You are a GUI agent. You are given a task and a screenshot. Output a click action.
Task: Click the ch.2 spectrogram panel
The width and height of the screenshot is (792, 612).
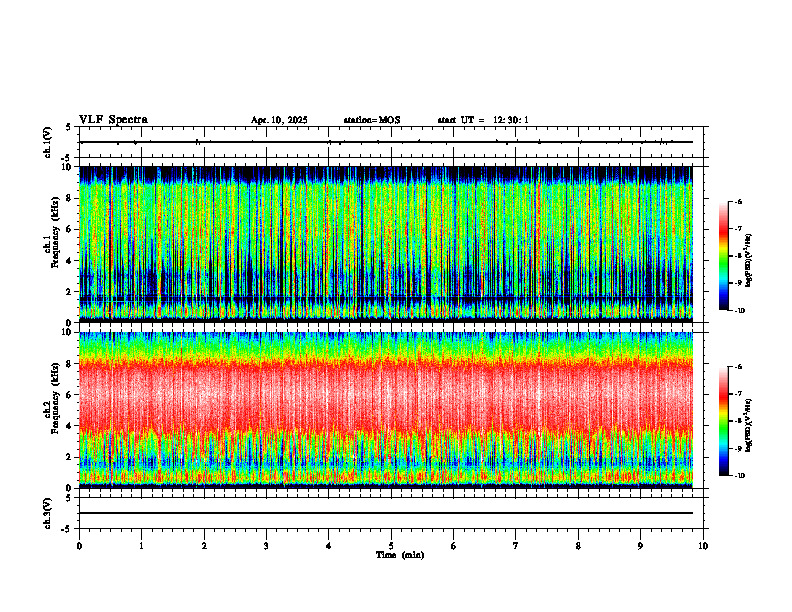tap(386, 410)
